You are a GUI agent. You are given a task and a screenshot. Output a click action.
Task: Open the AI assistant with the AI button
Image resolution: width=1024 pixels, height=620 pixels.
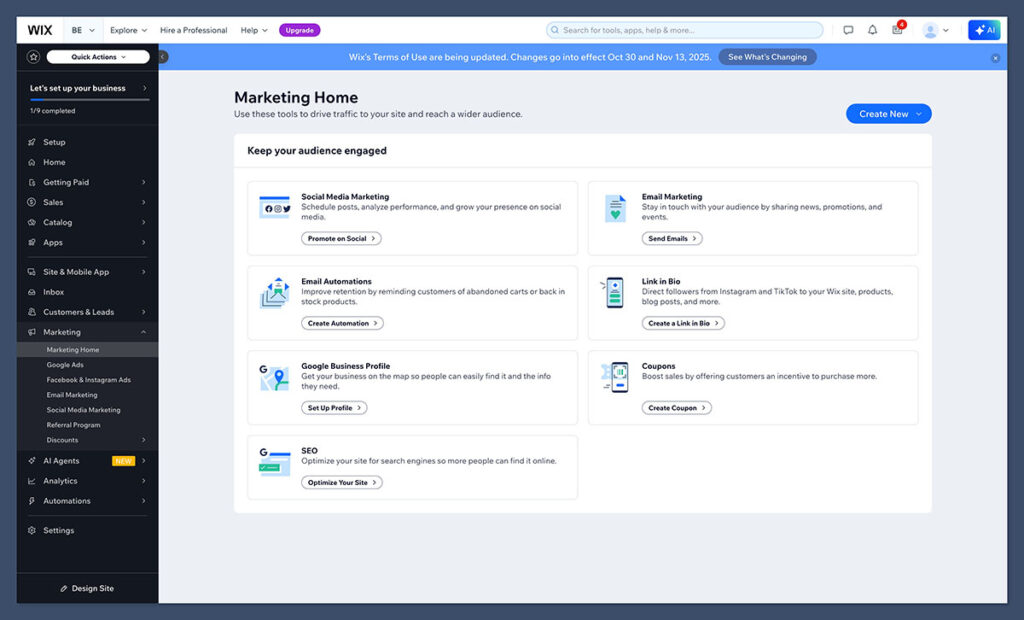pos(984,30)
